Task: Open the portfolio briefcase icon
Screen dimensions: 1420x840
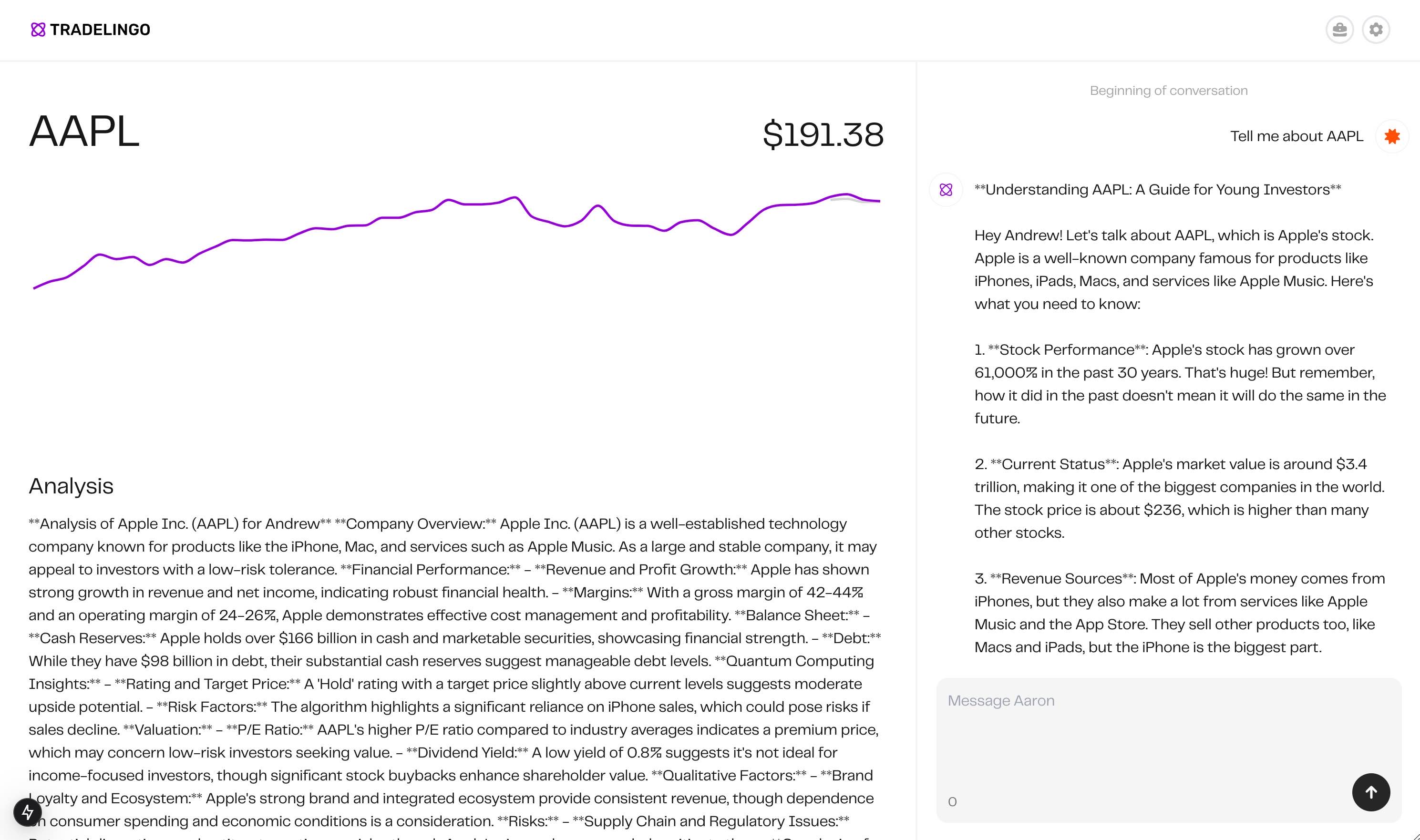Action: [1339, 30]
